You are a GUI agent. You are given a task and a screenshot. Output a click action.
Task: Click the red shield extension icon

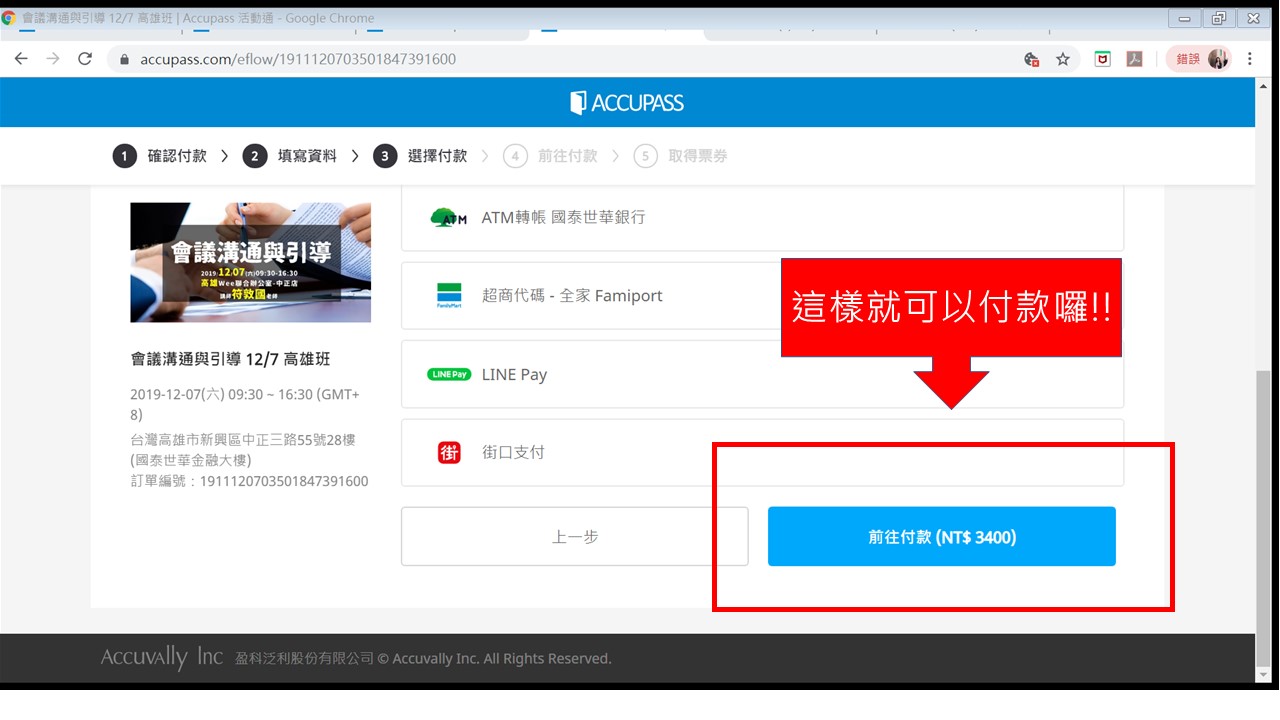pos(1103,59)
